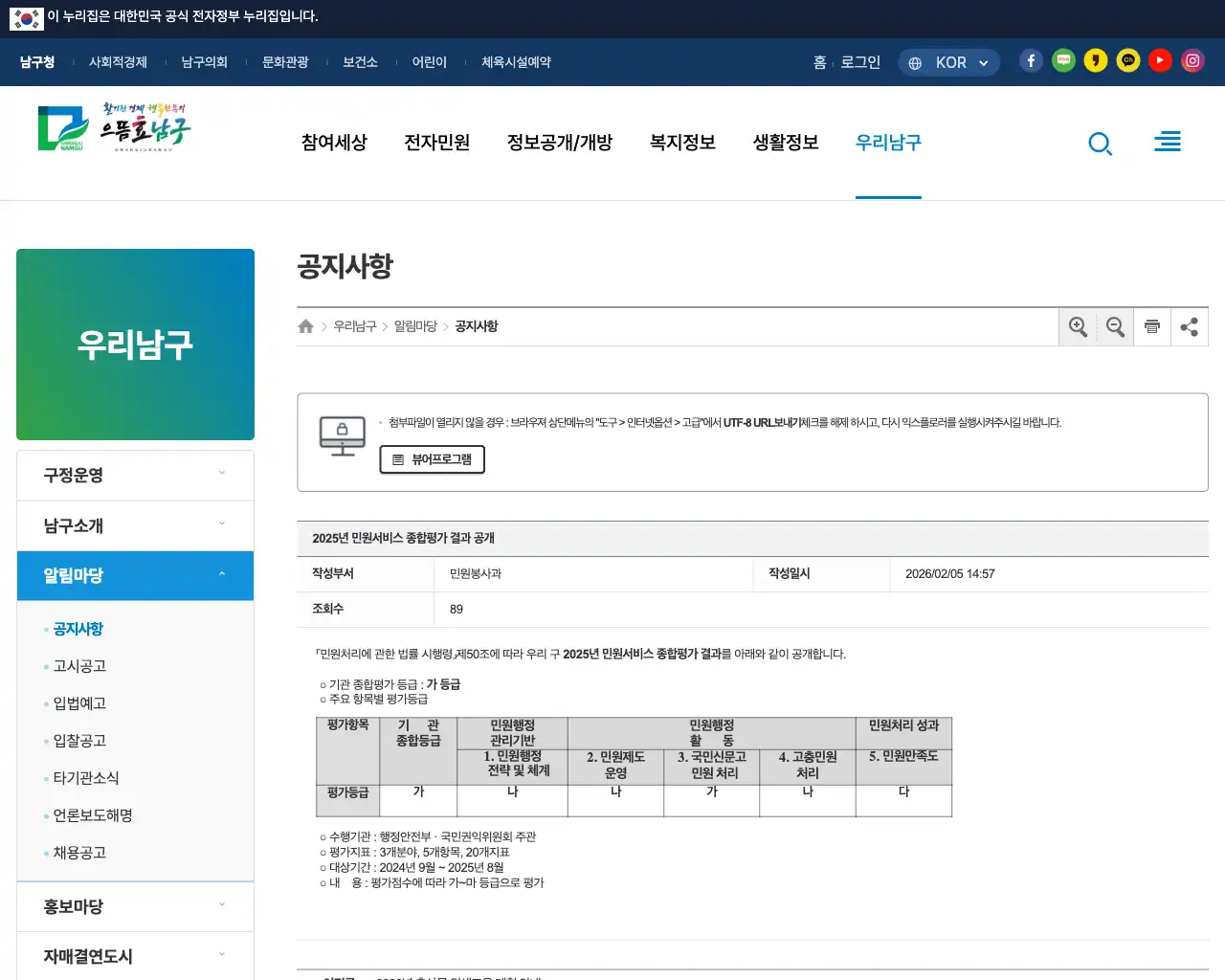The height and width of the screenshot is (980, 1225).
Task: Print the 공지사항 page
Action: click(x=1152, y=326)
